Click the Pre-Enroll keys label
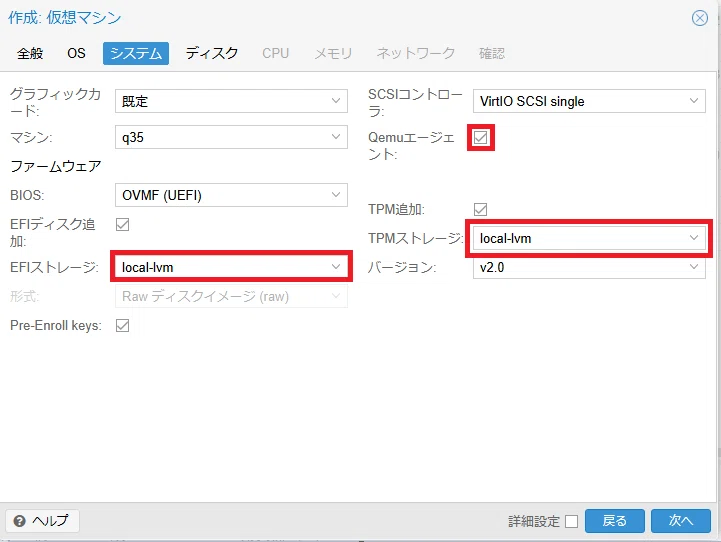Screen dimensions: 721x542 [x=56, y=325]
